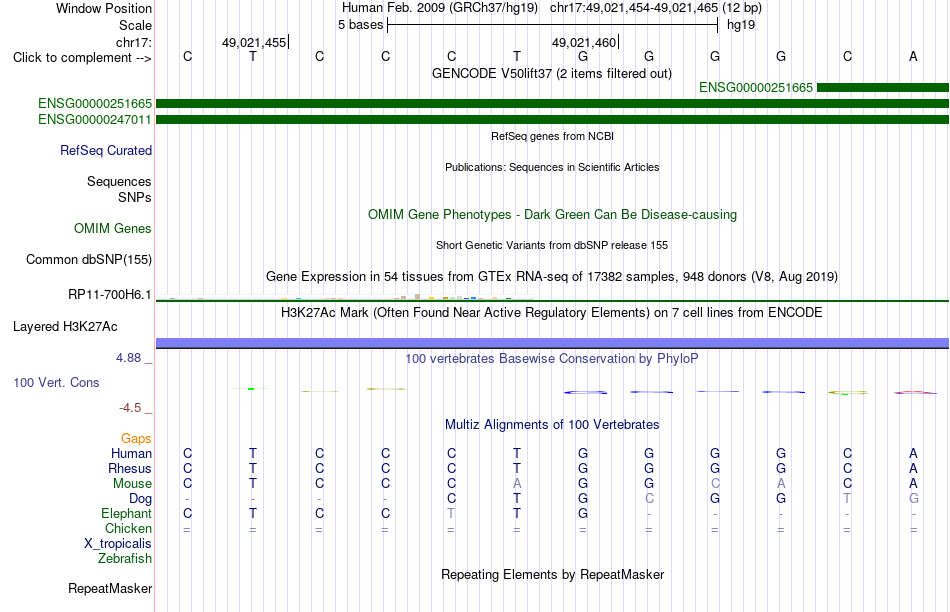
Task: Click the T base in Mouse row
Action: 253,484
